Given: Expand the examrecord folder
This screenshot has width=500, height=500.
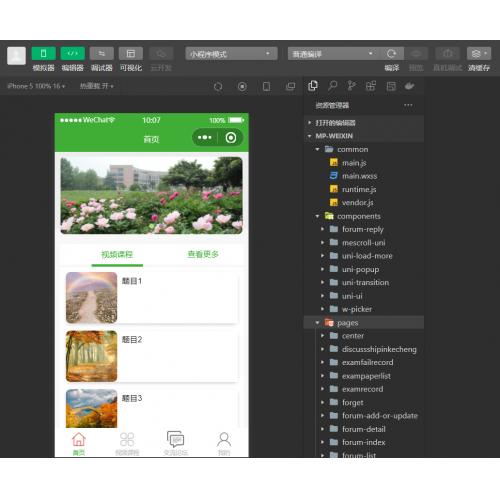Looking at the screenshot, I should [x=364, y=389].
